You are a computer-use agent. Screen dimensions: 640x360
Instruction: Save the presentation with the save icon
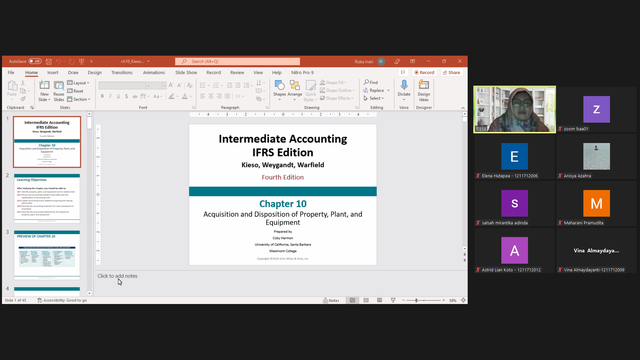[49, 61]
